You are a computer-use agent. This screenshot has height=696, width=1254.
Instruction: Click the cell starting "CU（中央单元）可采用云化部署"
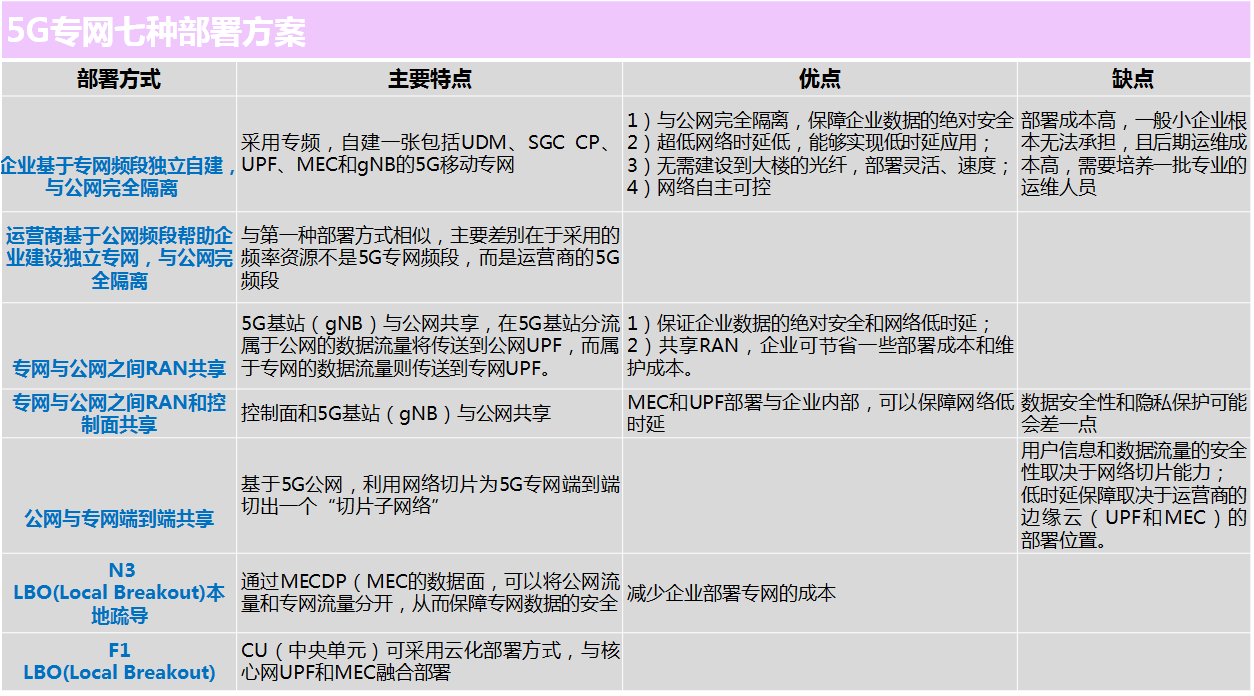[429, 661]
